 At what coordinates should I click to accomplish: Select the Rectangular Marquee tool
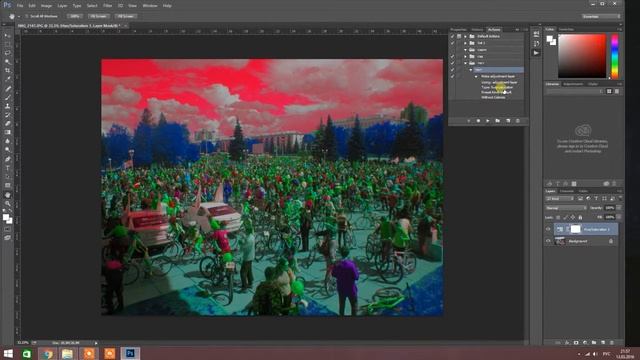(x=7, y=44)
